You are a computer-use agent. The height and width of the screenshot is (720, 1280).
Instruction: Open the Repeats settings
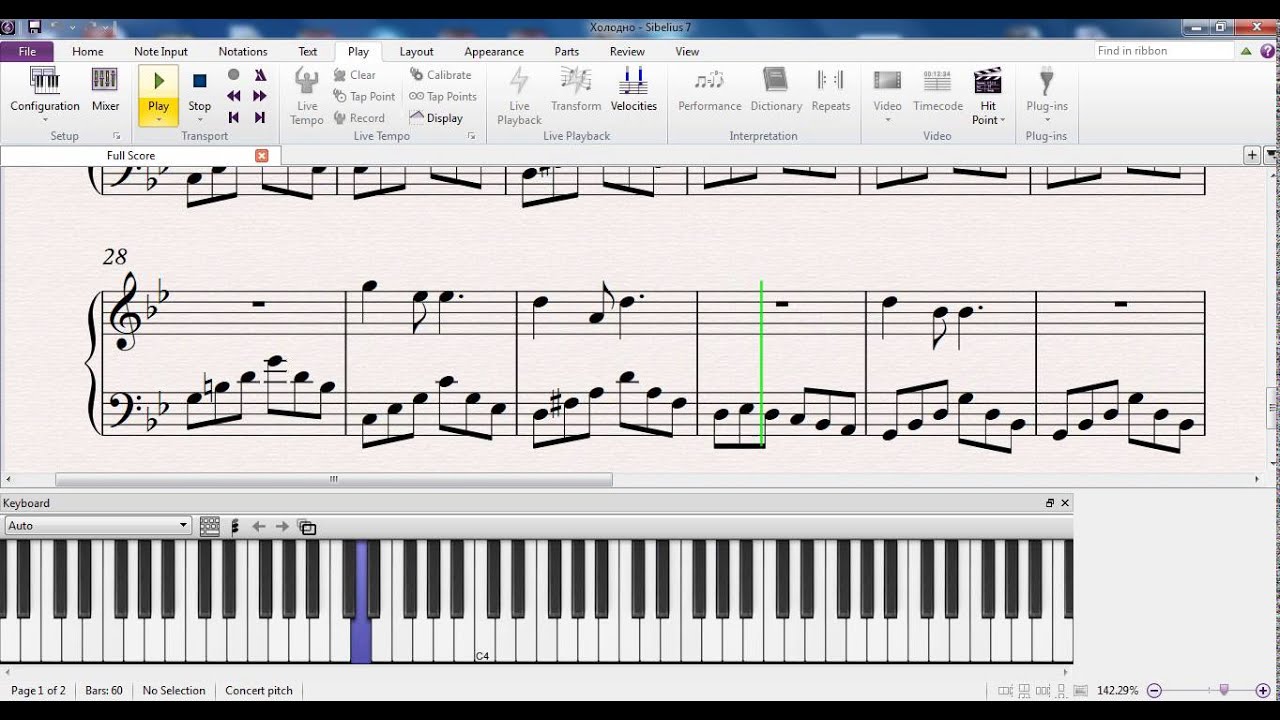831,90
